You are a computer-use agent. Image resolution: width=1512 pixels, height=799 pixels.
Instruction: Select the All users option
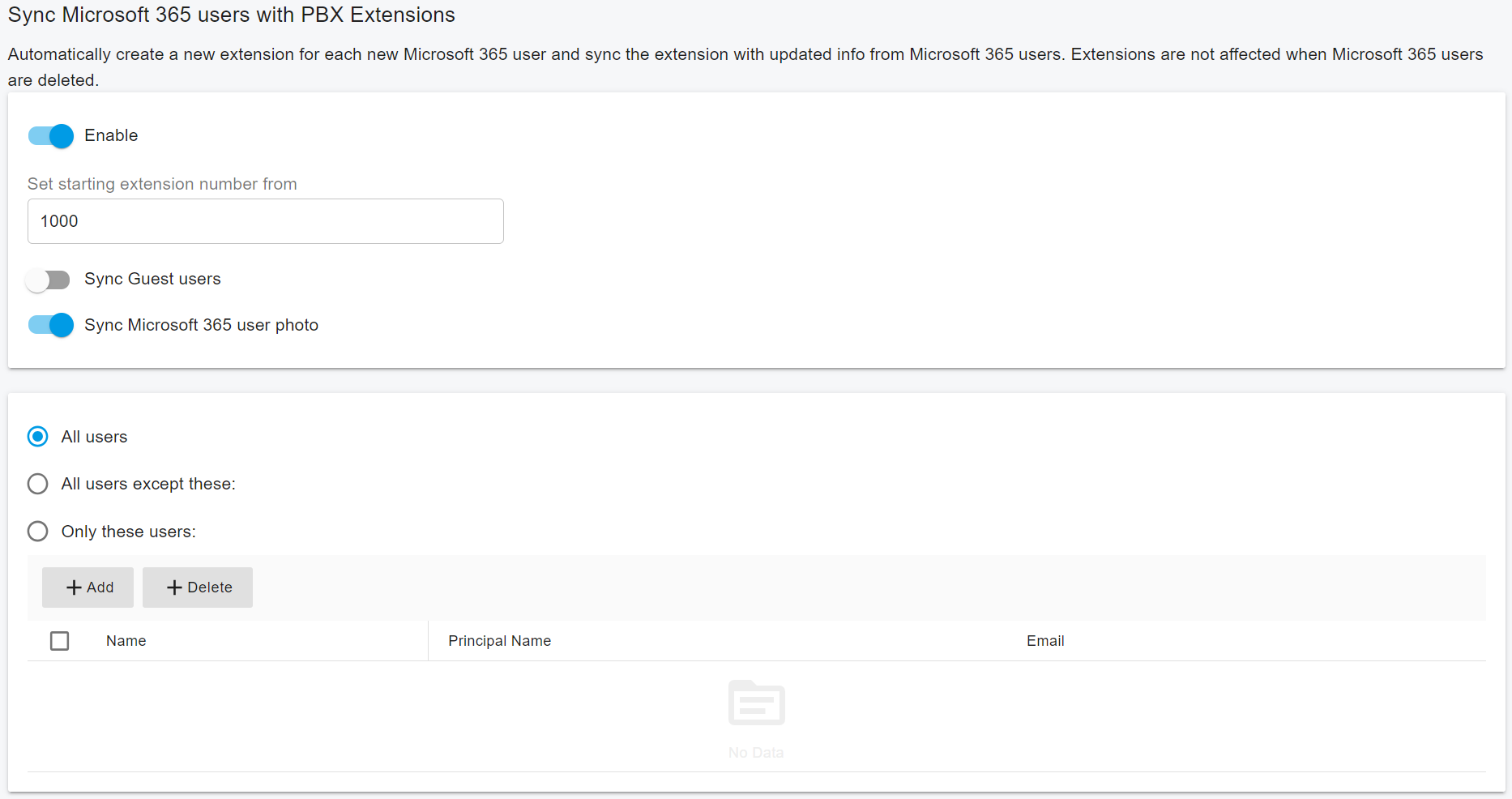click(37, 436)
